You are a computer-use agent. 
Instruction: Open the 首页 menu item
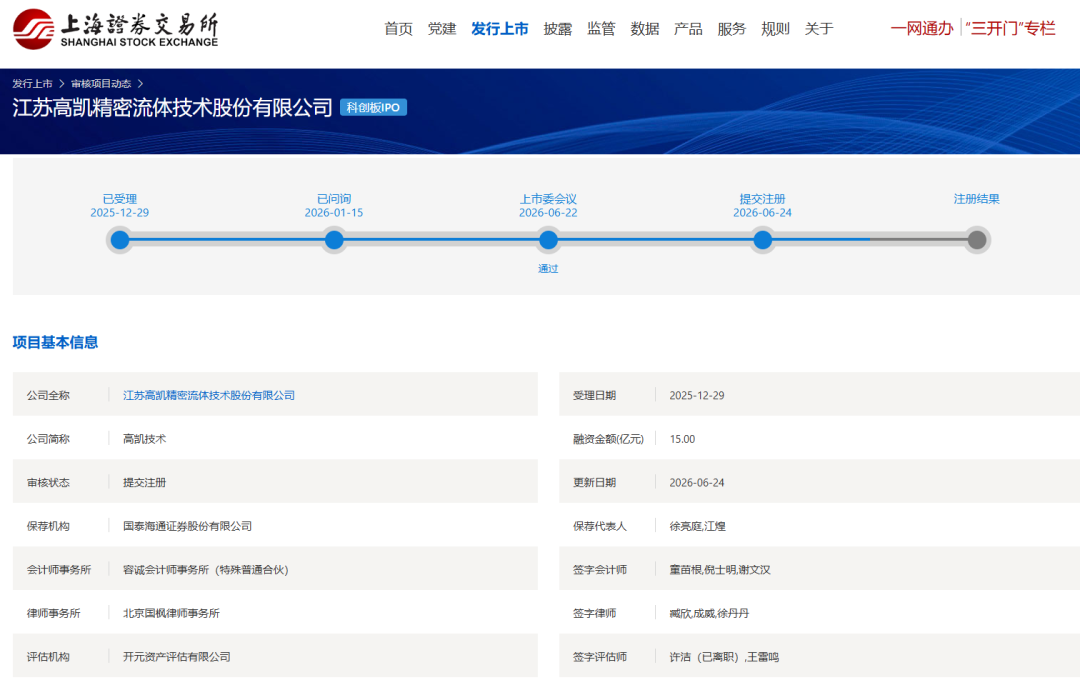point(398,29)
